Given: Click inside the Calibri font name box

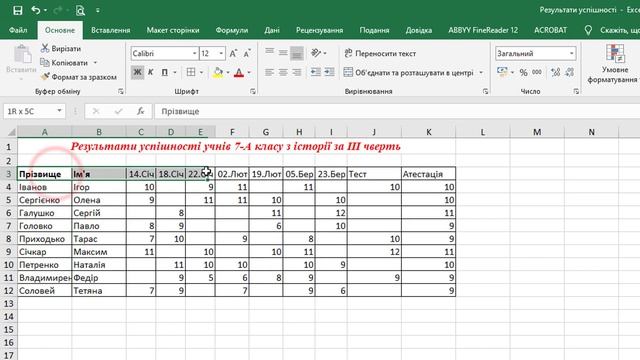Looking at the screenshot, I should point(161,53).
